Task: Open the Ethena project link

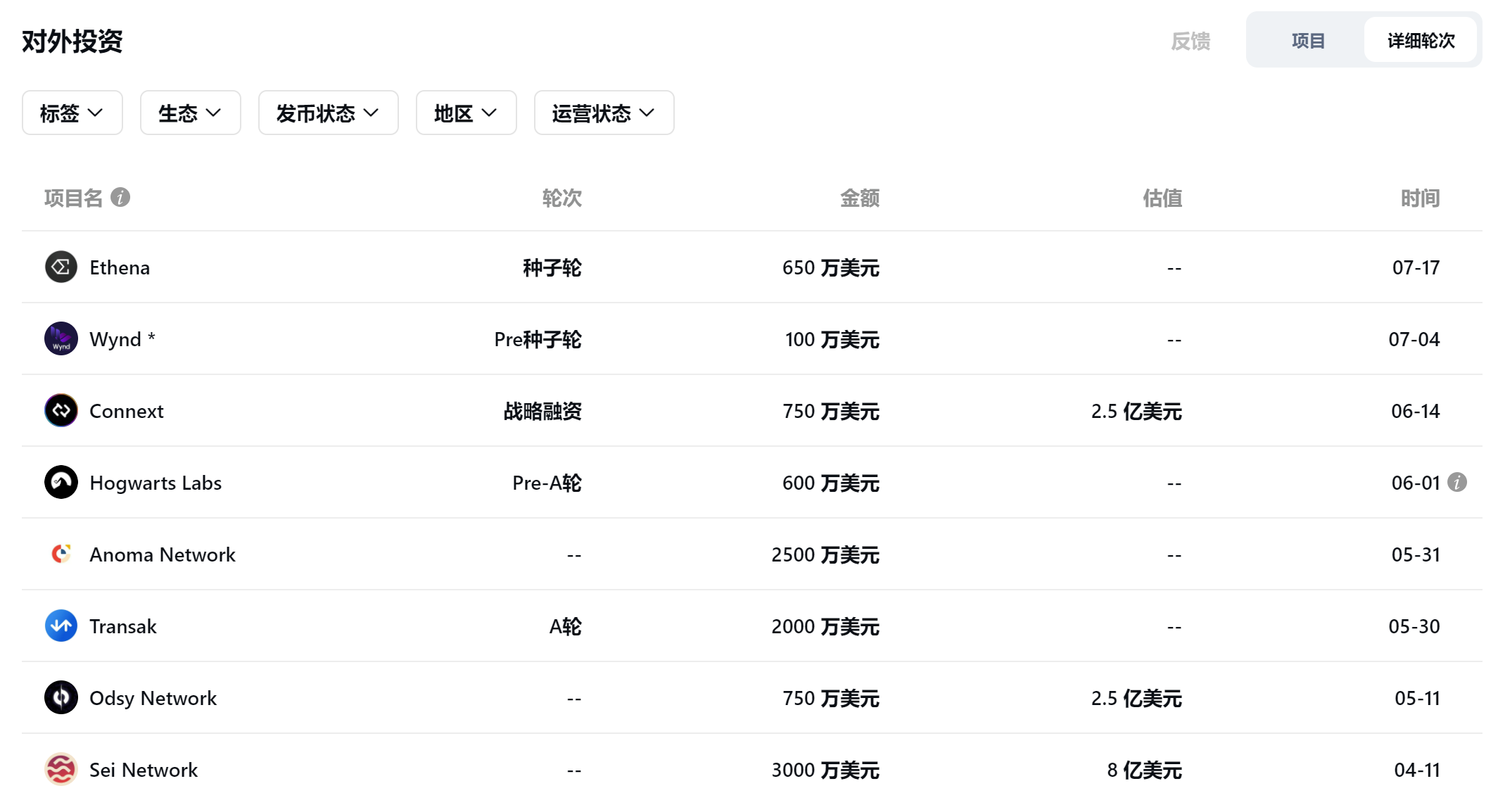Action: (x=120, y=268)
